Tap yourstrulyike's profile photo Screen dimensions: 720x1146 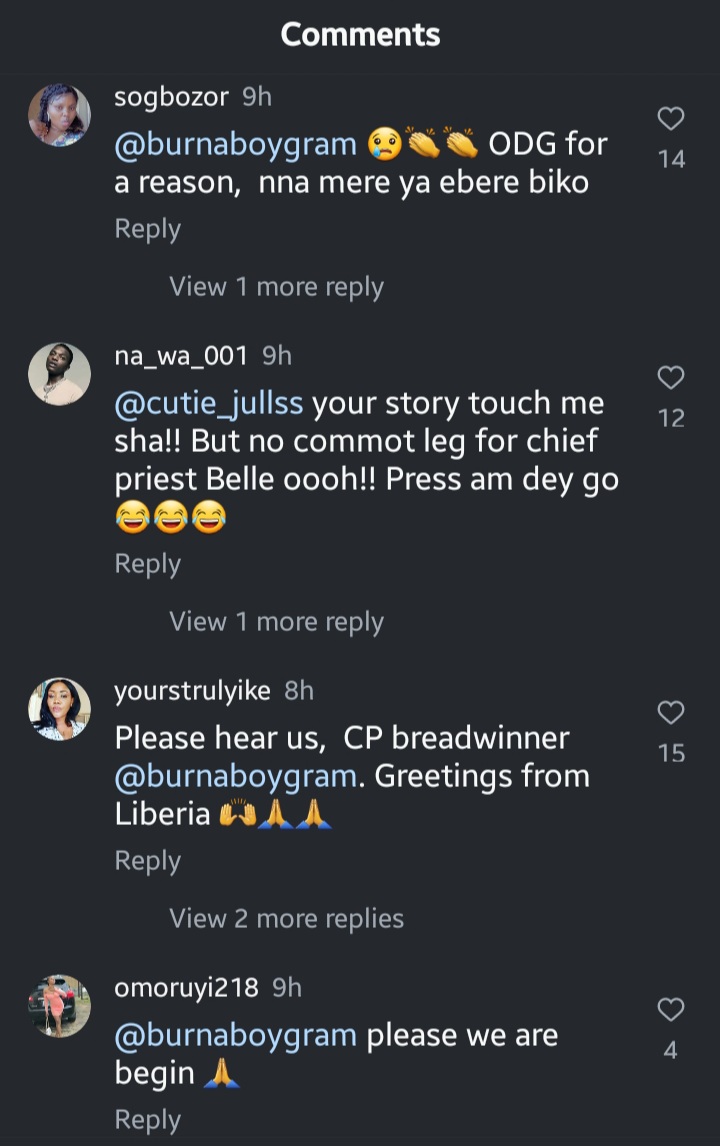[59, 709]
